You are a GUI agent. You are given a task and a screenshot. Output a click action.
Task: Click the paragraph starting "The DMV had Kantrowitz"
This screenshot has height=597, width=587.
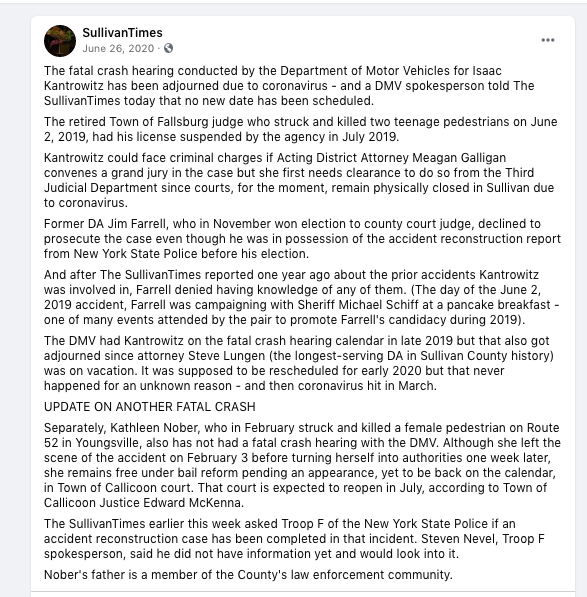299,363
